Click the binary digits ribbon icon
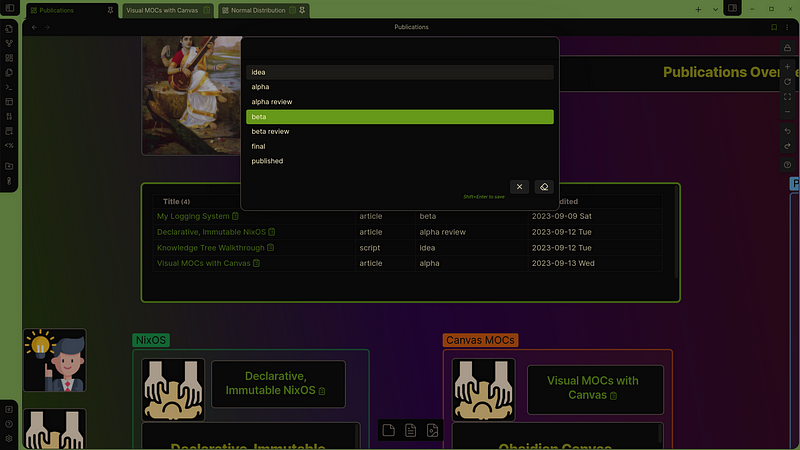 (x=9, y=116)
